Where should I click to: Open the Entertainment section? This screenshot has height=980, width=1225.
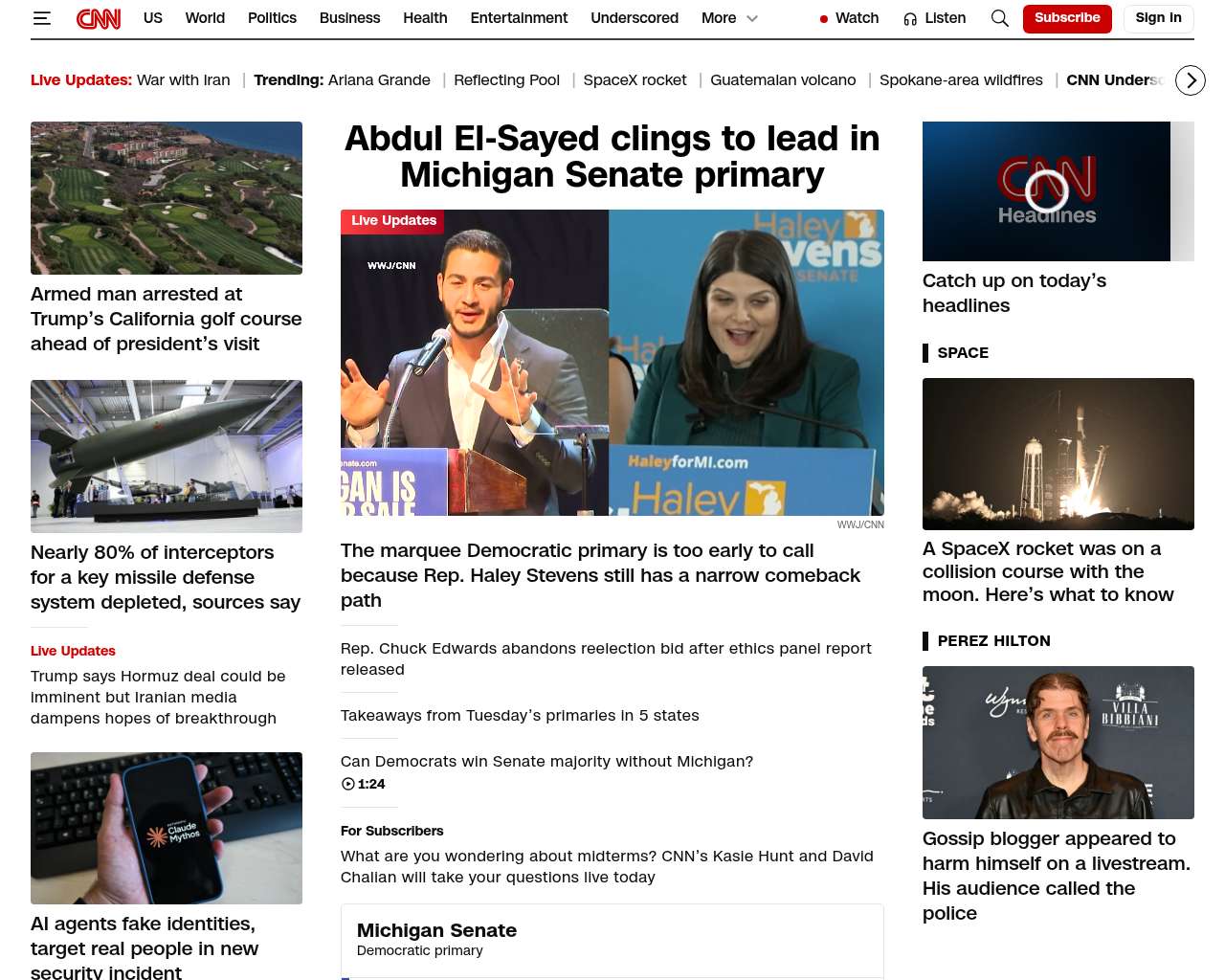(519, 18)
